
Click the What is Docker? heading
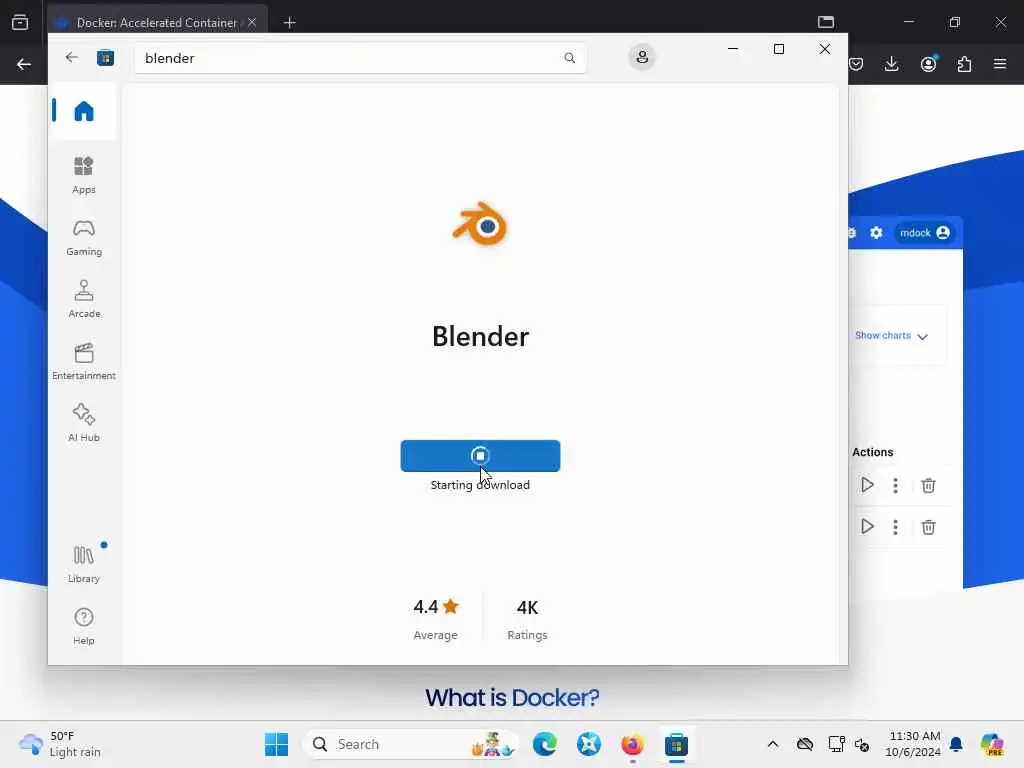512,698
